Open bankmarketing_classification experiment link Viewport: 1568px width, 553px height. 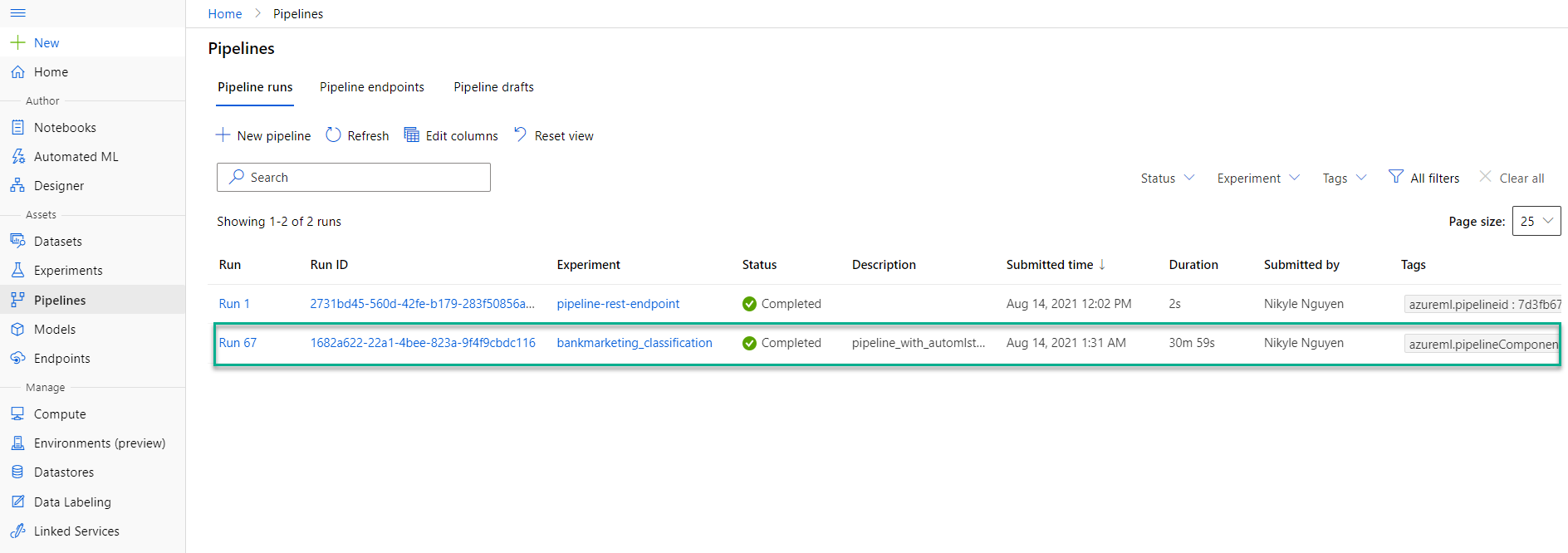click(x=635, y=343)
